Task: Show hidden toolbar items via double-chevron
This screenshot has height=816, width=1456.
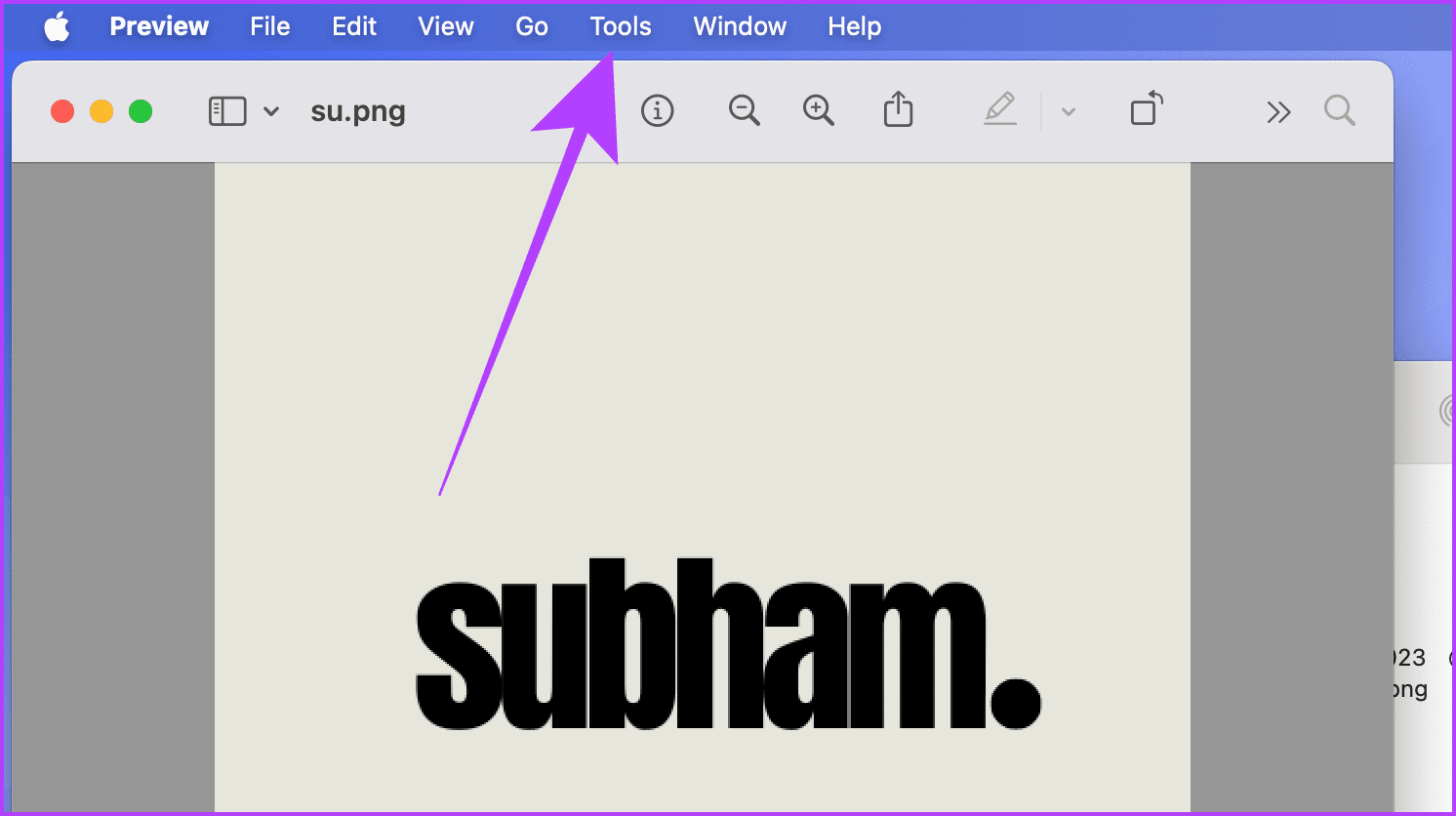Action: coord(1278,110)
